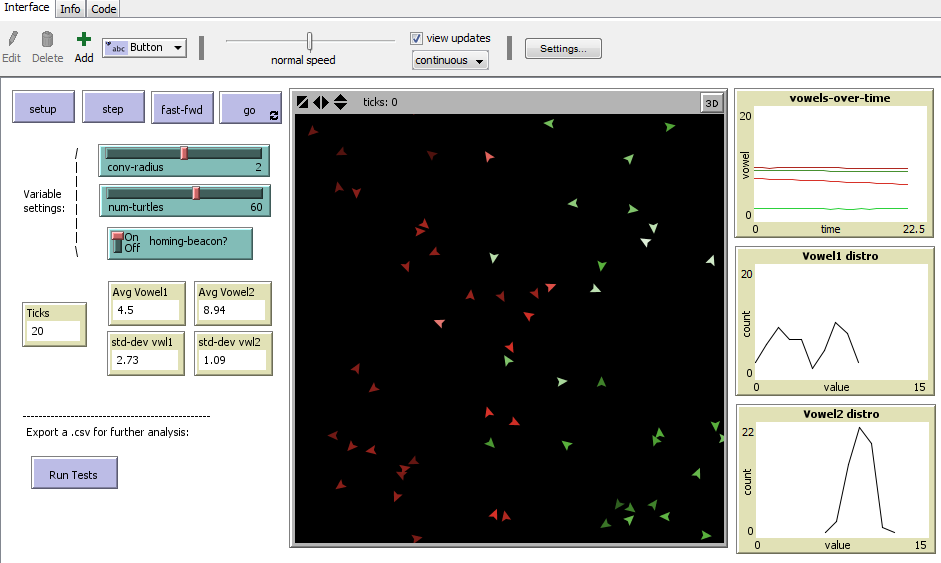Click the conv-radius slider handle
This screenshot has width=941, height=563.
tap(184, 152)
